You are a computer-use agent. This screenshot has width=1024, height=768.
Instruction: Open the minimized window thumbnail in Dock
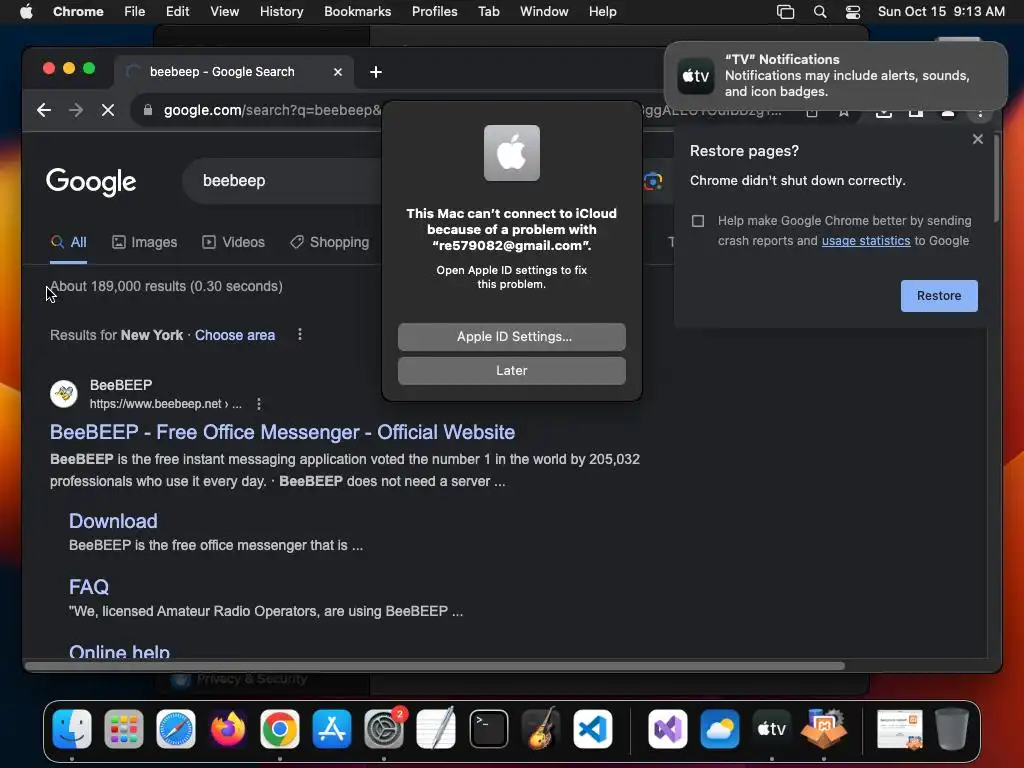[x=899, y=729]
